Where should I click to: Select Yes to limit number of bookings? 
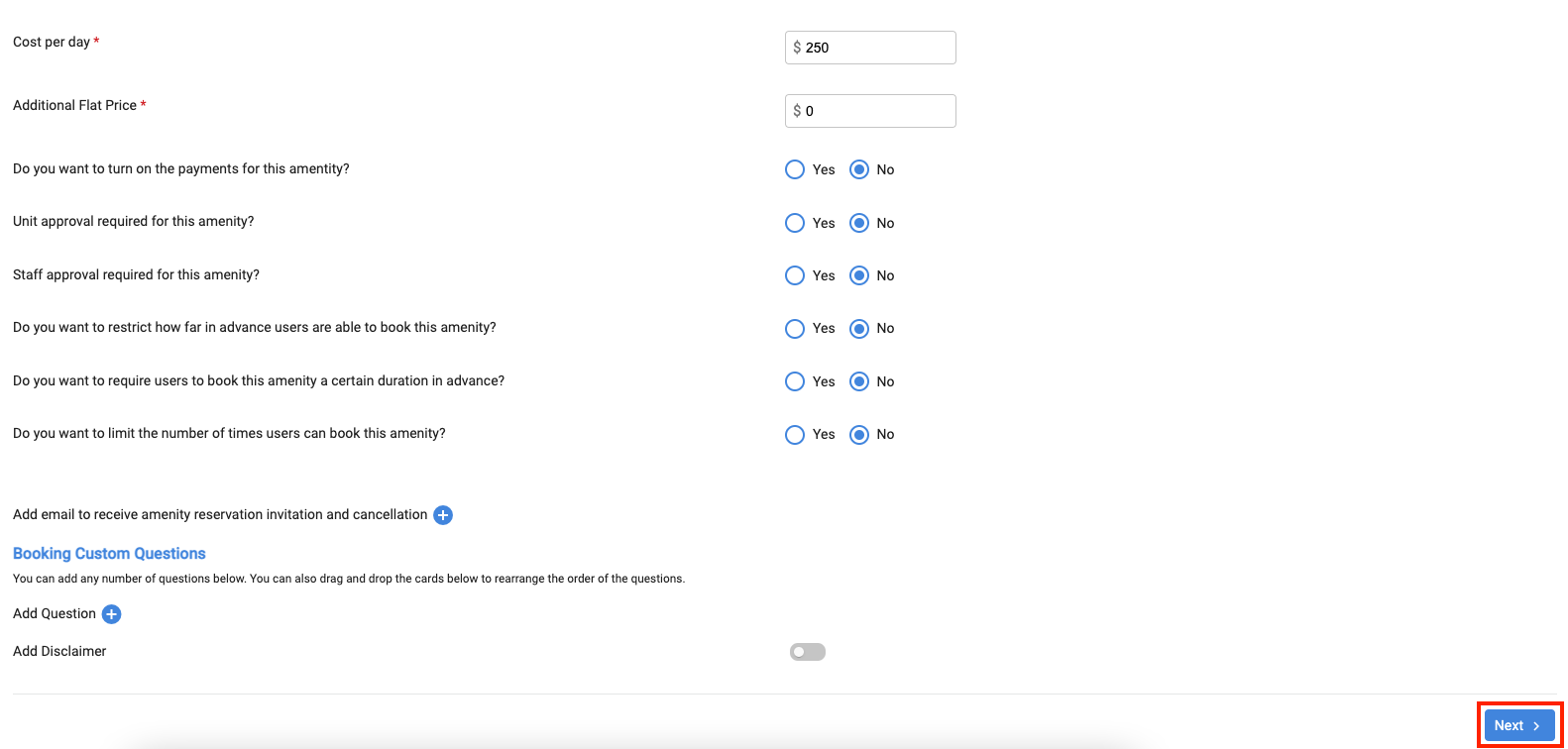(795, 434)
